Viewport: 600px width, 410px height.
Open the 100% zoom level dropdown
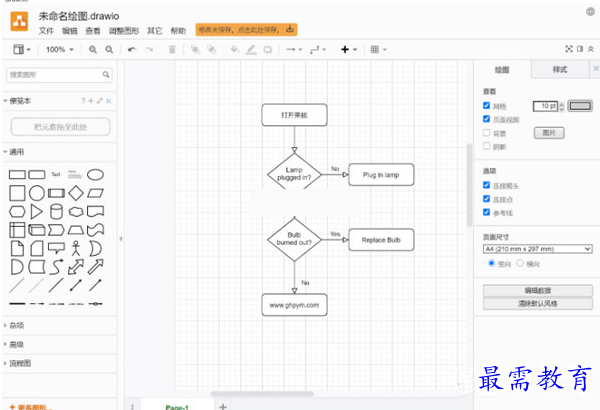click(60, 49)
